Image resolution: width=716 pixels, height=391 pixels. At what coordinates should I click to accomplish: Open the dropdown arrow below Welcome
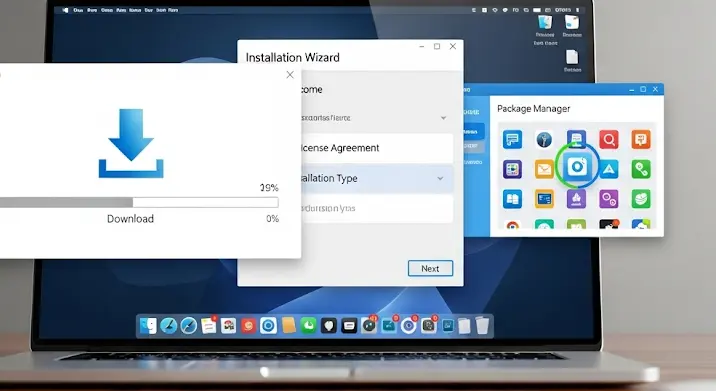point(443,118)
